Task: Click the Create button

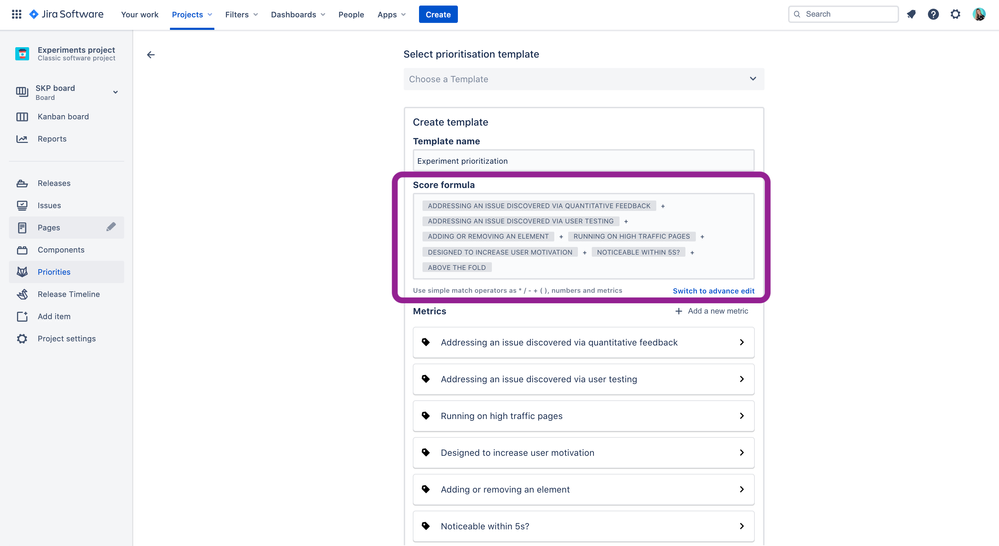Action: [x=438, y=14]
